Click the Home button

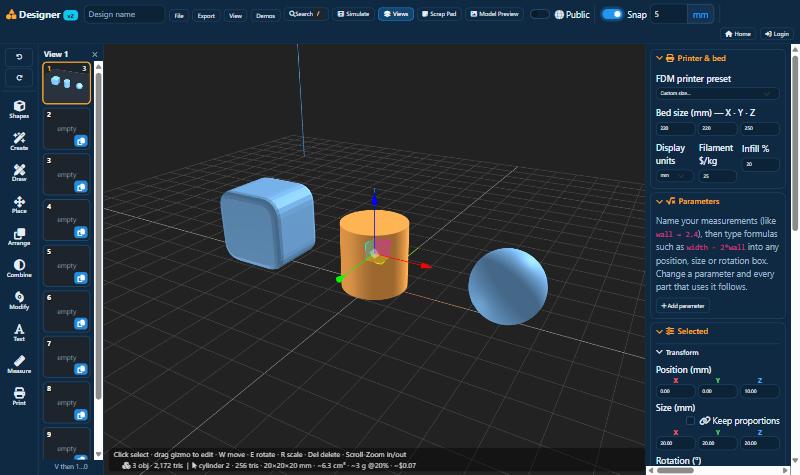point(738,34)
